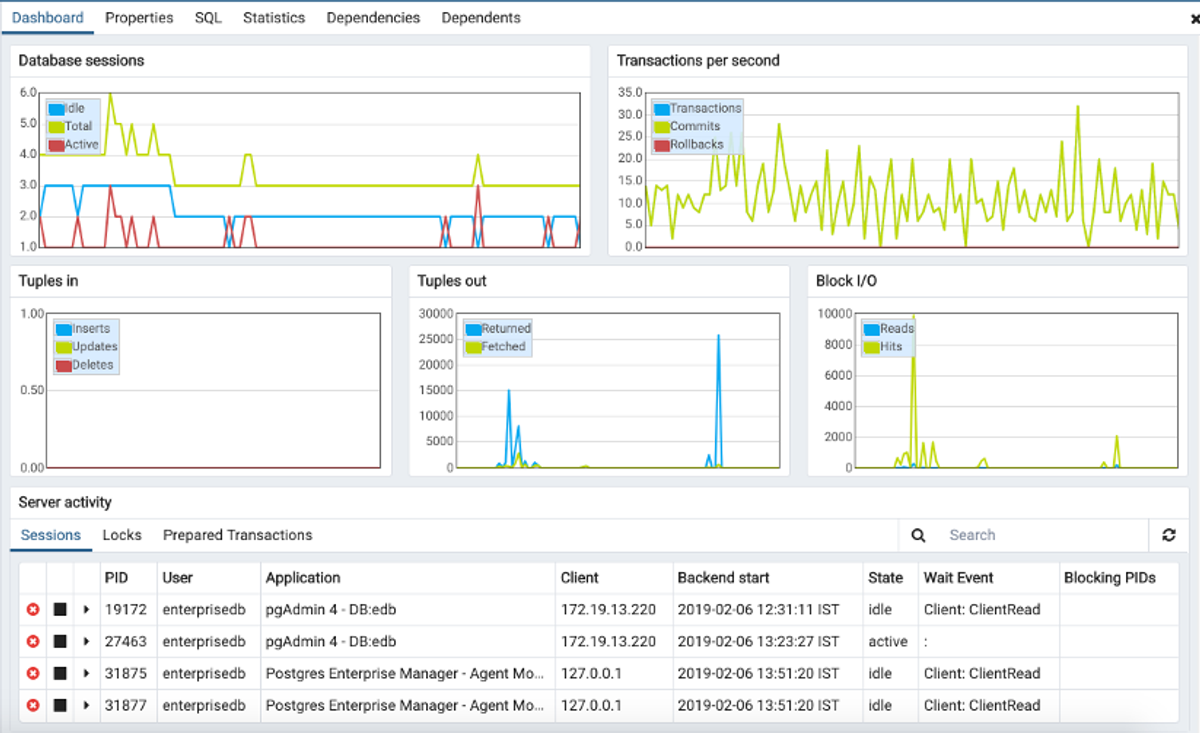This screenshot has height=733, width=1200.
Task: View the Prepared Transactions tab
Action: pos(239,535)
